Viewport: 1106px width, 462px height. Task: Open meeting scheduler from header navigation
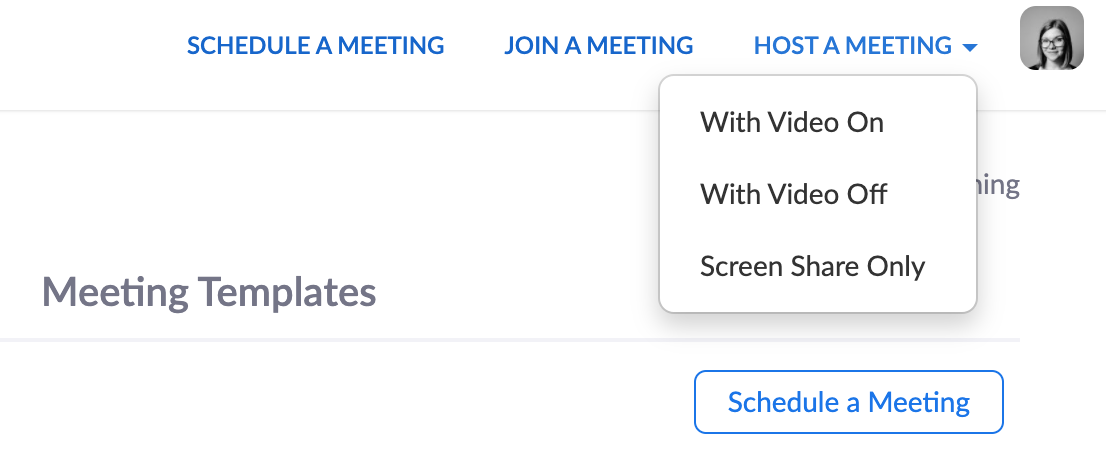coord(315,46)
